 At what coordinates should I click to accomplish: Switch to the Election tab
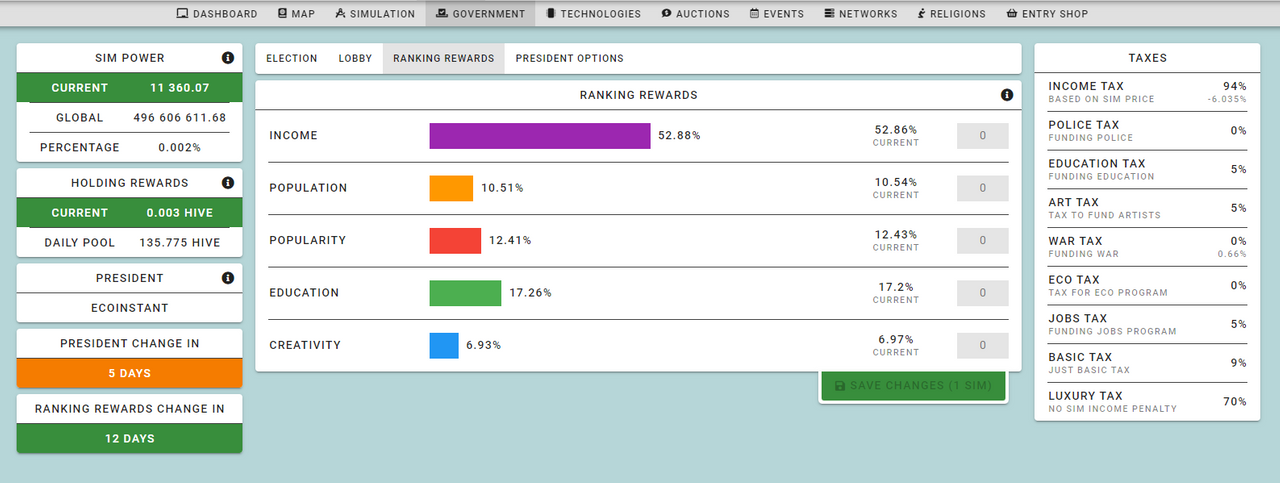(292, 59)
